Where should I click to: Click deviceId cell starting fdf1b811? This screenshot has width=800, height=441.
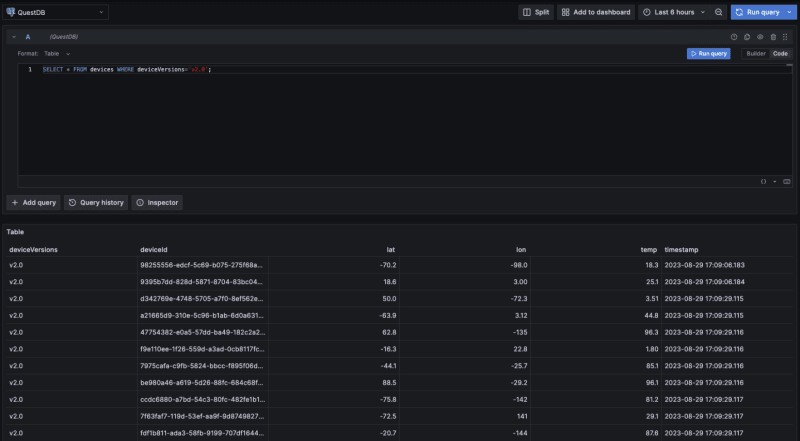(202, 433)
